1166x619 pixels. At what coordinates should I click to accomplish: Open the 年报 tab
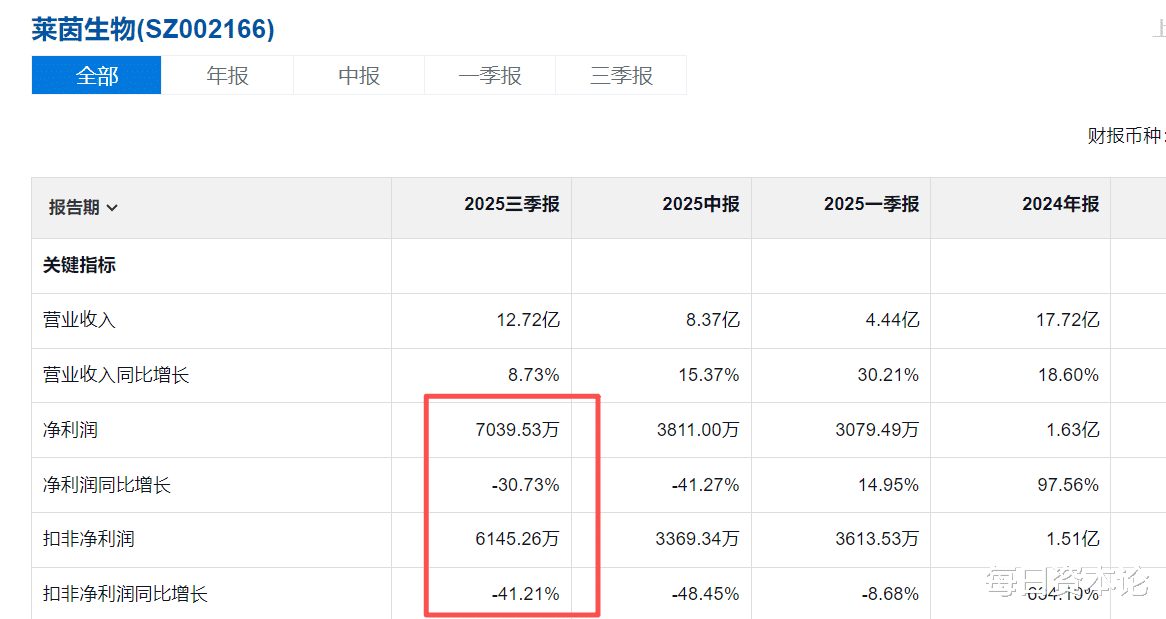tap(228, 76)
